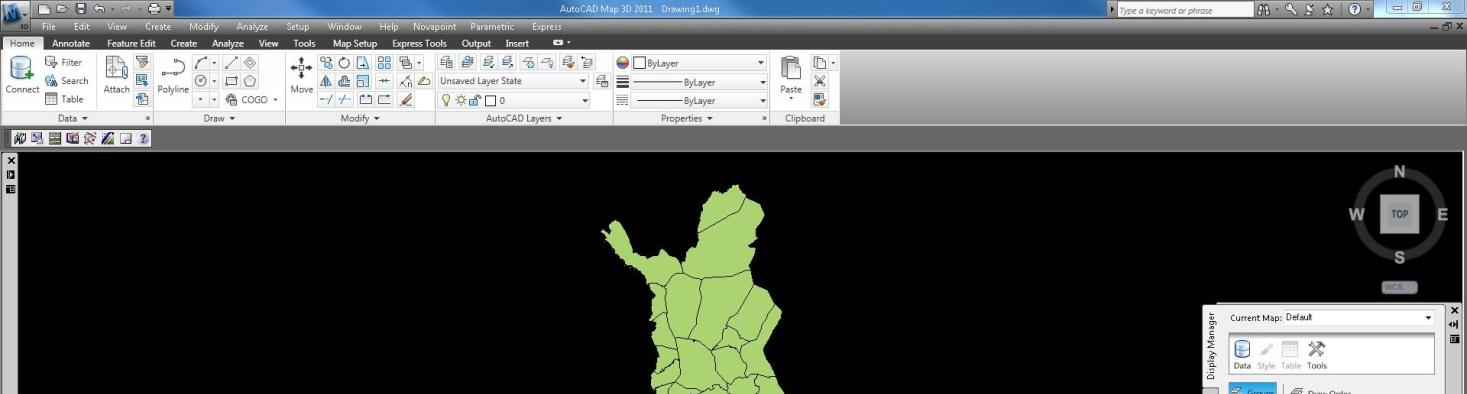Open the COGO dropdown
Viewport: 1467px width, 394px height.
point(252,99)
